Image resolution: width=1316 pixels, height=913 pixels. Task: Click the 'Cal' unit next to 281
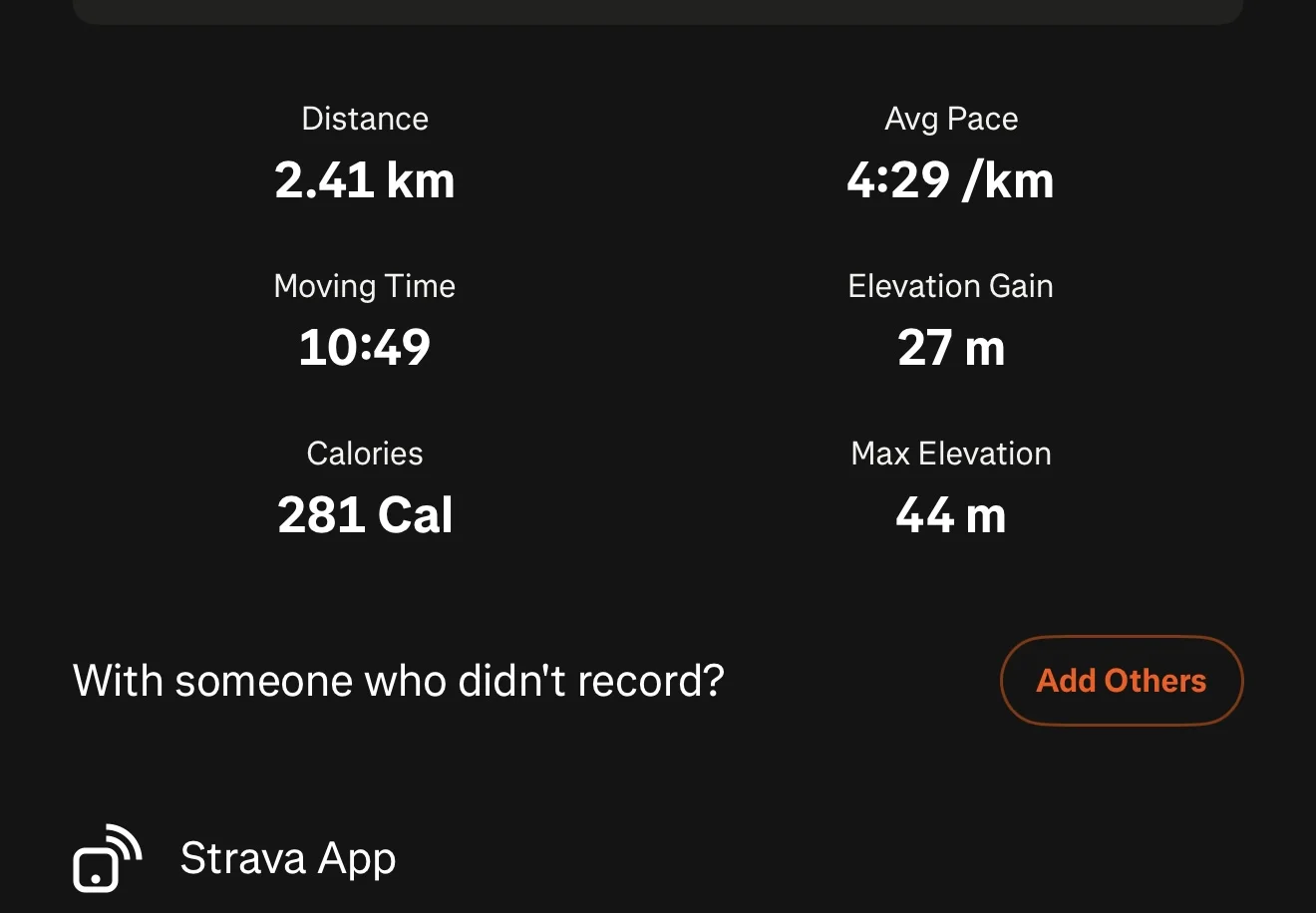tap(416, 515)
